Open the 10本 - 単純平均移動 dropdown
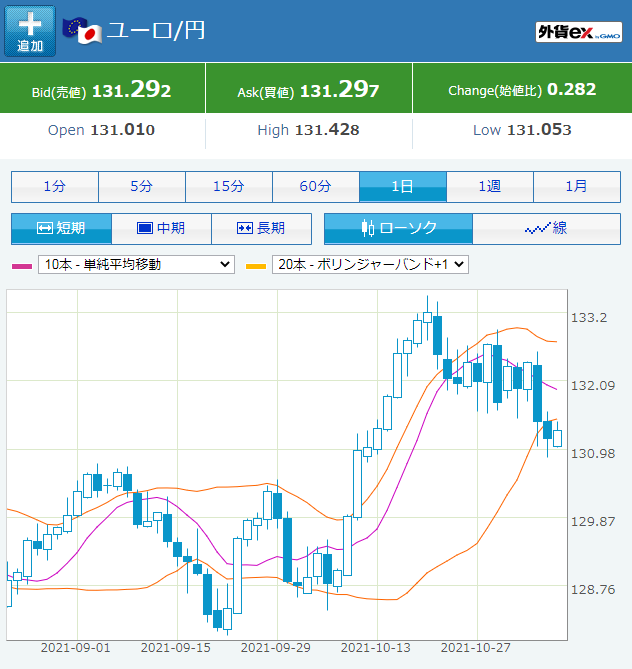 (x=137, y=265)
